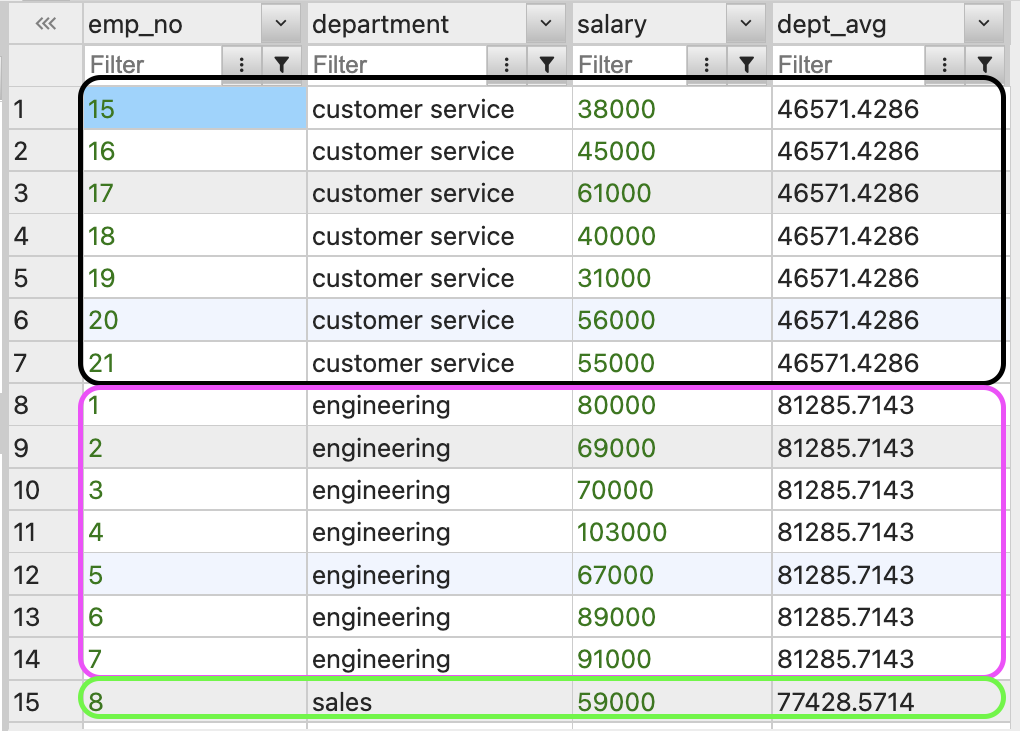This screenshot has width=1020, height=731.
Task: Open emp_no filter options three-dot icon
Action: click(x=241, y=64)
